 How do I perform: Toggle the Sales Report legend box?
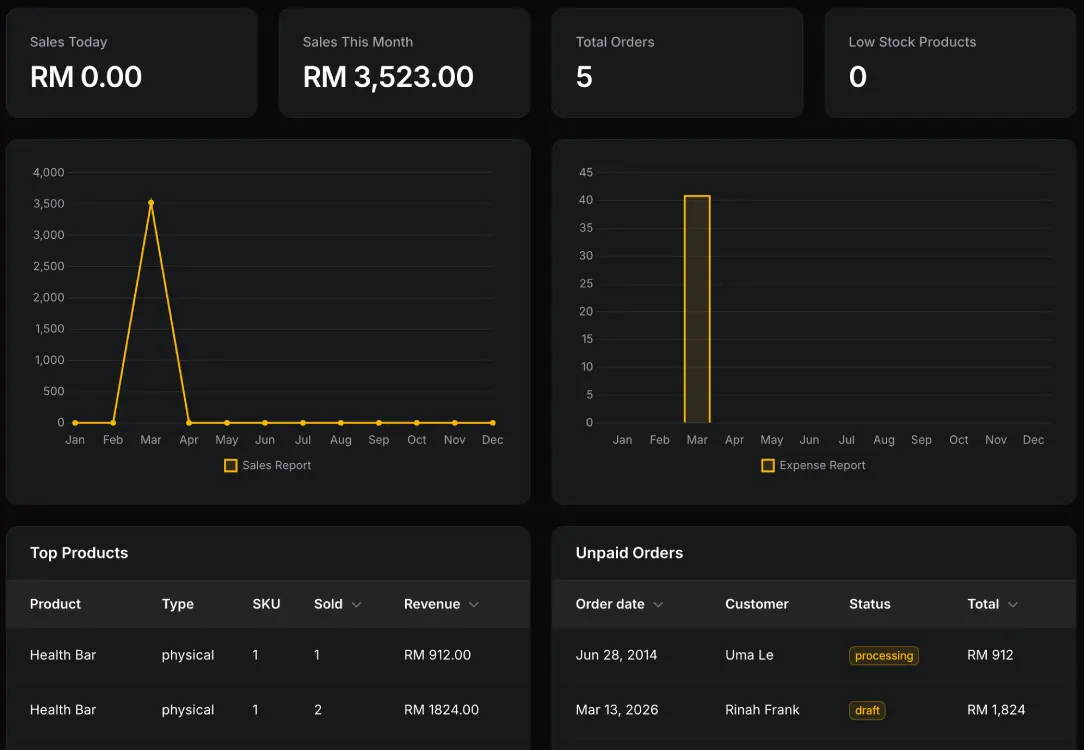(231, 466)
